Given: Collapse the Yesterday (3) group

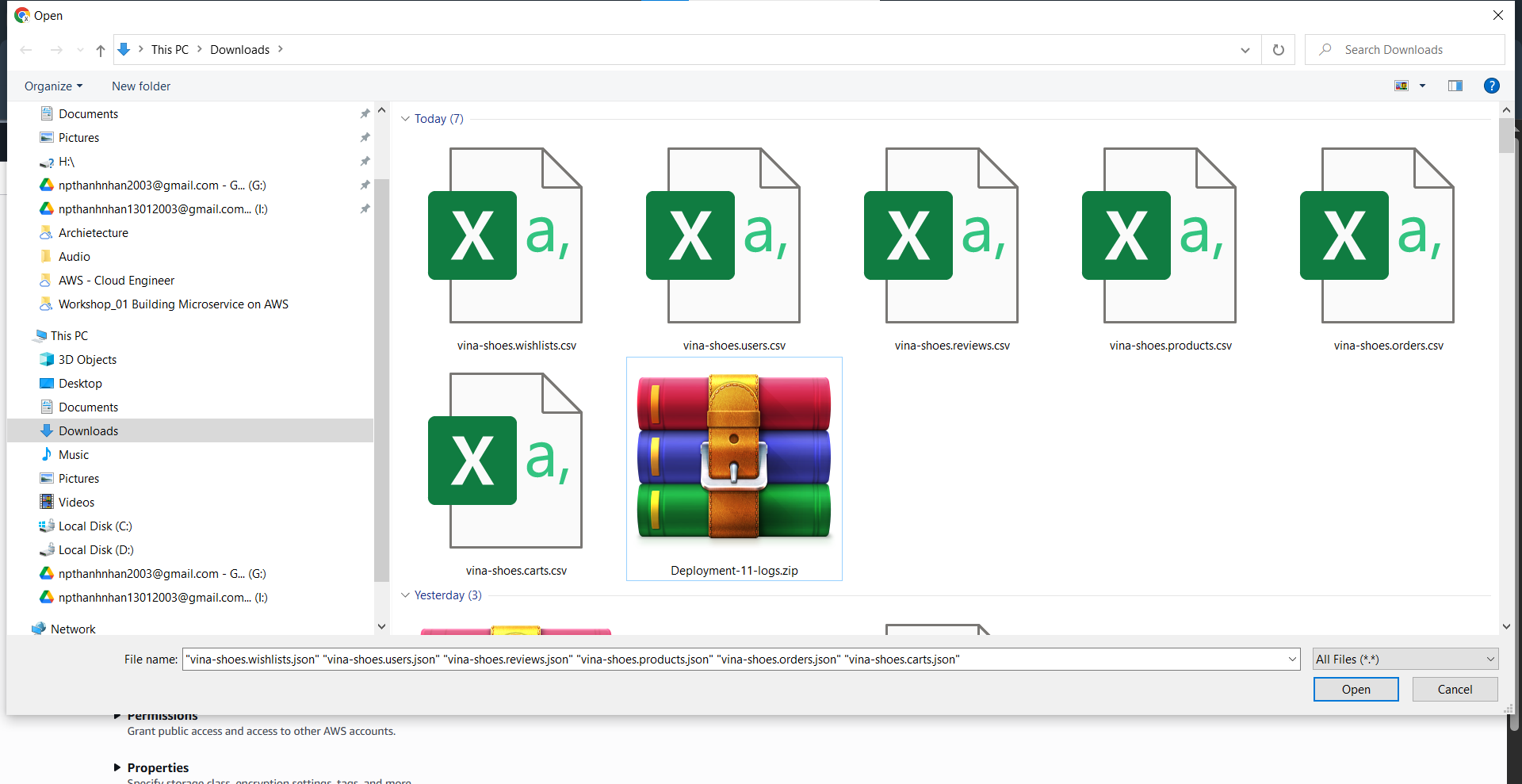Looking at the screenshot, I should point(406,595).
